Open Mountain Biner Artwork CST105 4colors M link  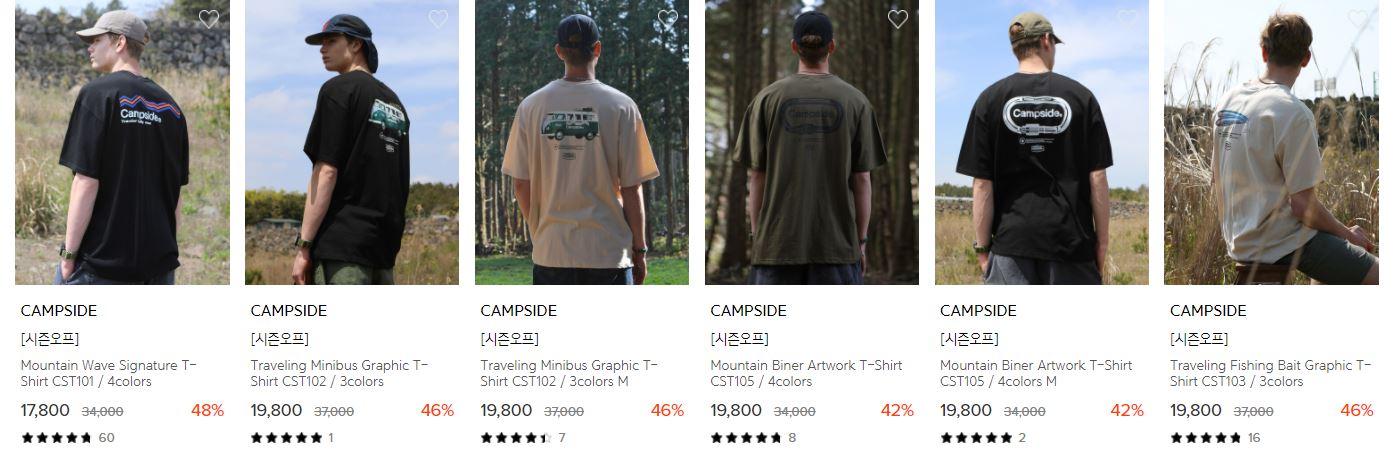point(1036,373)
